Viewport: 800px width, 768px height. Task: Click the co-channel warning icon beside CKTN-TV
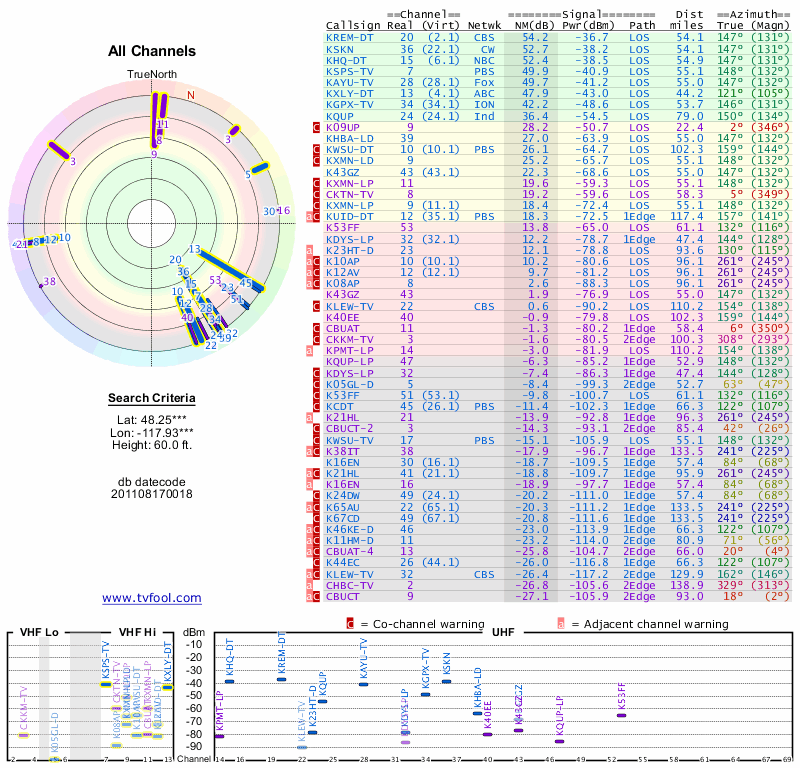tap(316, 194)
